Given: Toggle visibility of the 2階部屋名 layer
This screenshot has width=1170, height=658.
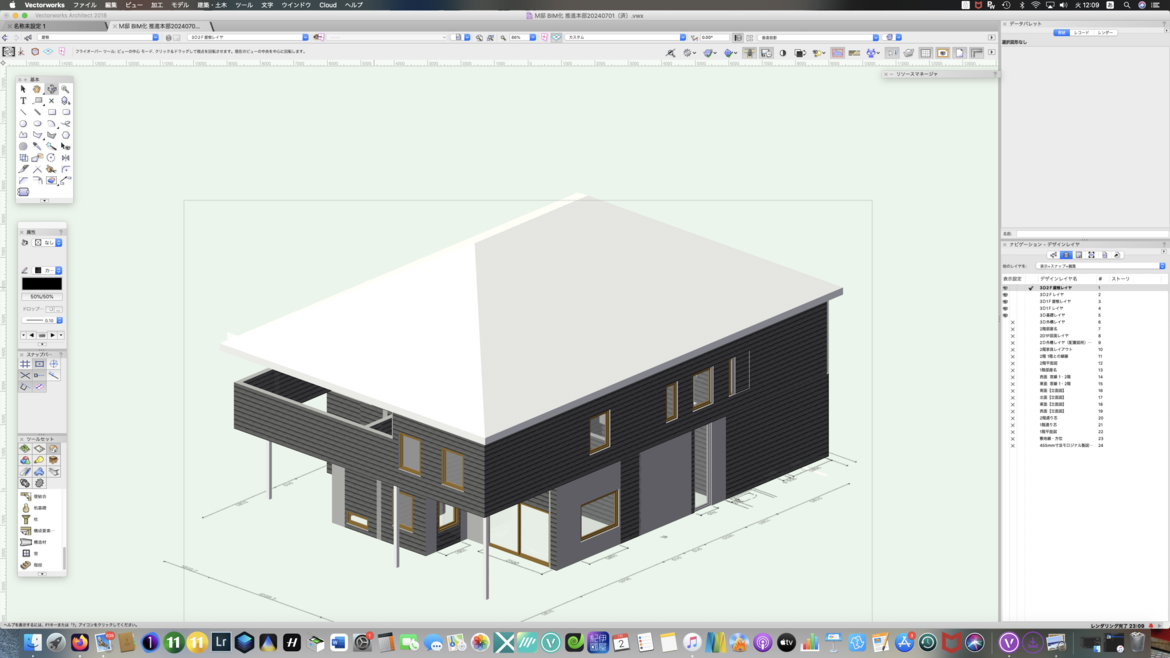Looking at the screenshot, I should (x=1012, y=329).
